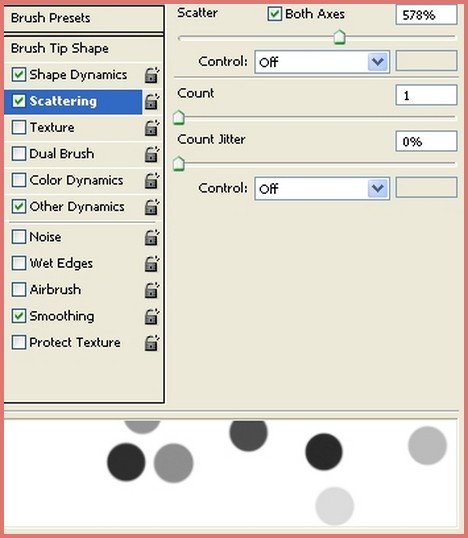468x538 pixels.
Task: Open the Scatter Control dropdown
Action: 322,62
